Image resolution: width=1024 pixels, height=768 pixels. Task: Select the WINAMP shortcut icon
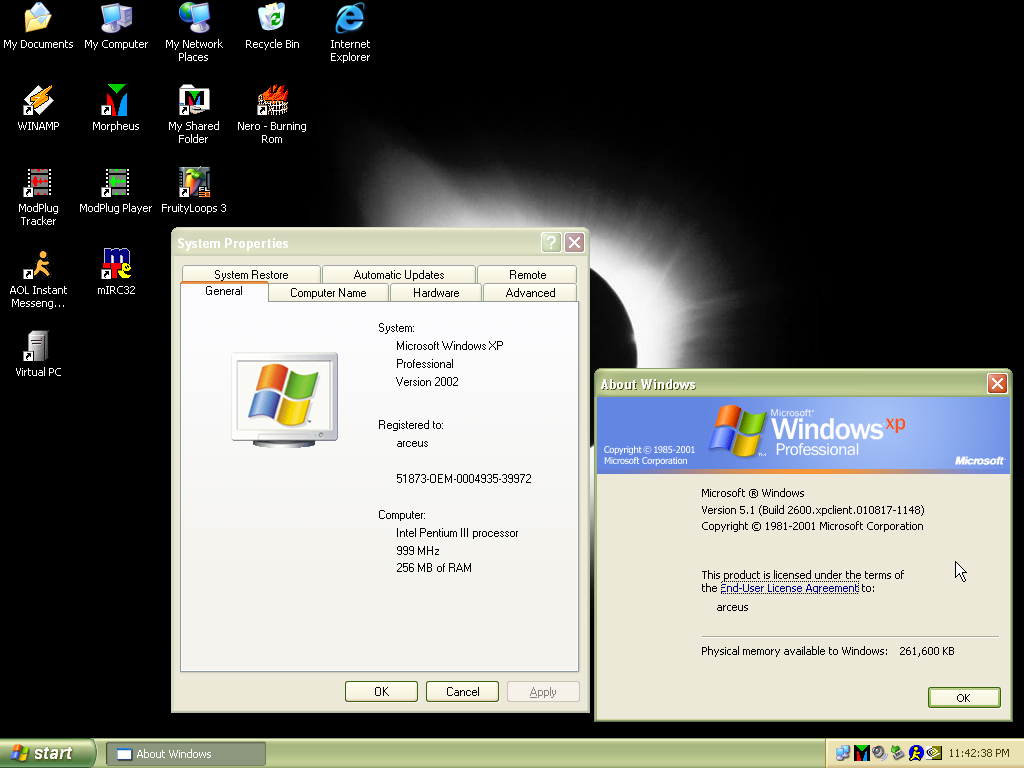(38, 109)
